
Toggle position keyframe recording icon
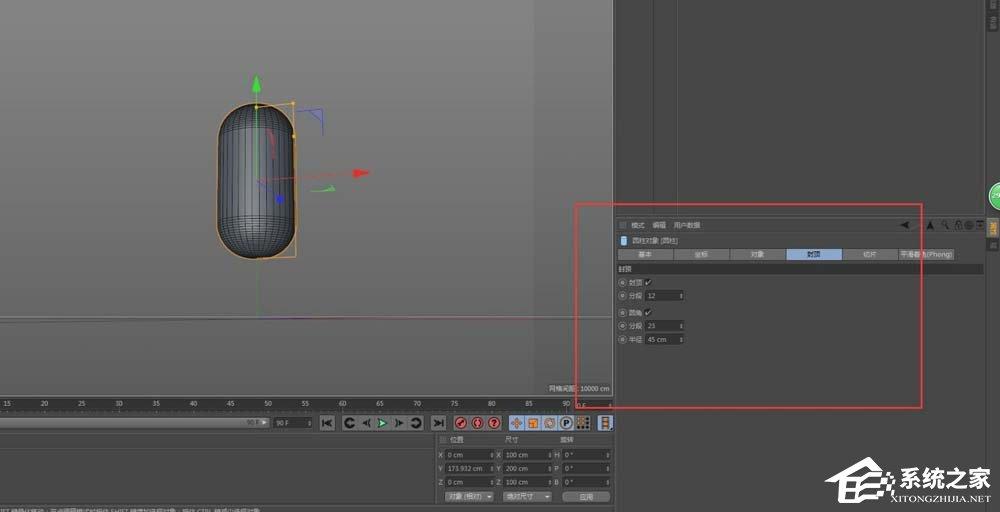pos(516,423)
